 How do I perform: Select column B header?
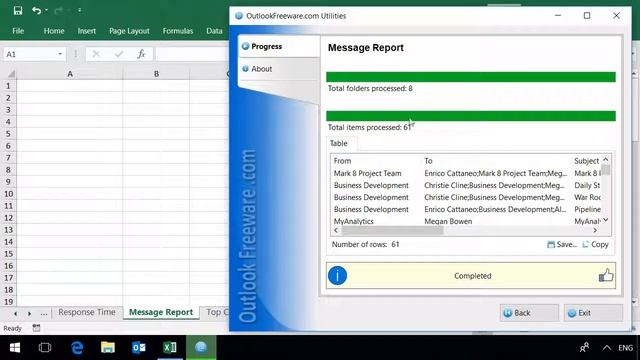coord(156,74)
